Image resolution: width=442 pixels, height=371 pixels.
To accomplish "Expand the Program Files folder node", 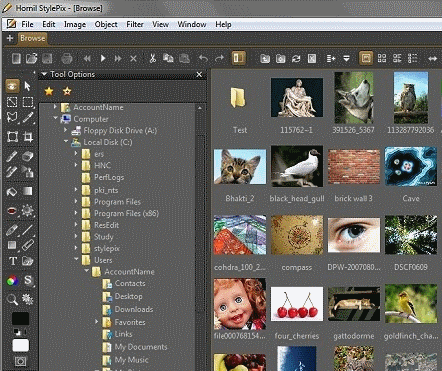I will coord(76,201).
